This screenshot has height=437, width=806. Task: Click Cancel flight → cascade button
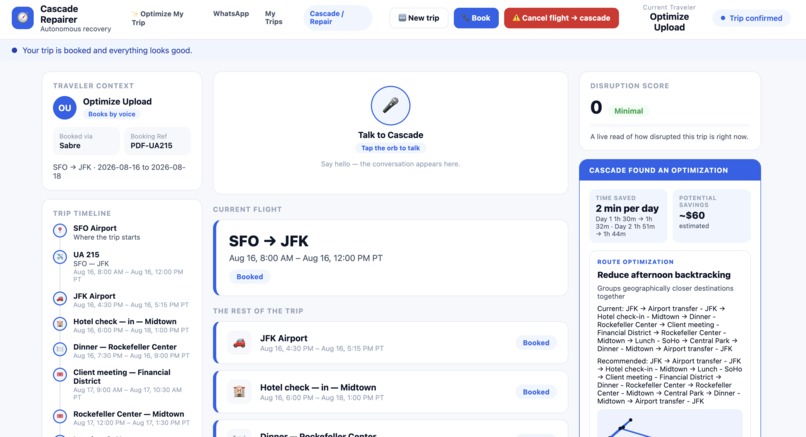click(x=561, y=18)
